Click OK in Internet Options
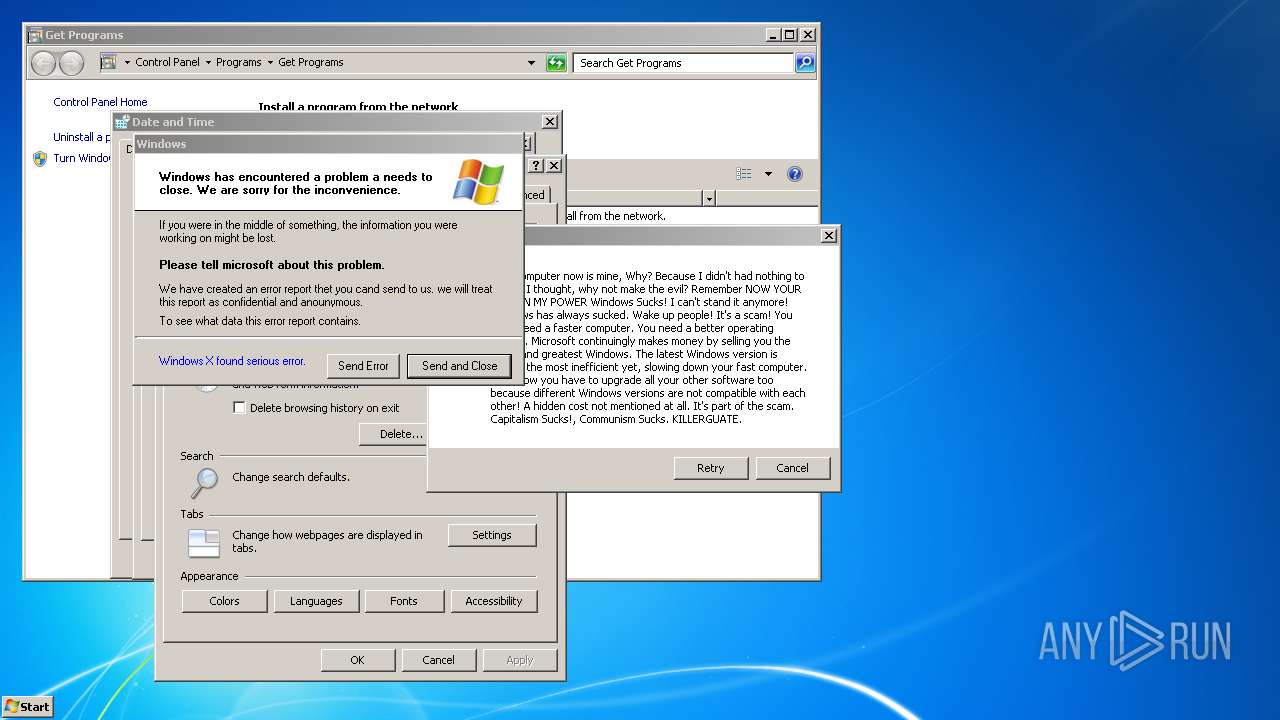The image size is (1280, 720). pos(357,660)
